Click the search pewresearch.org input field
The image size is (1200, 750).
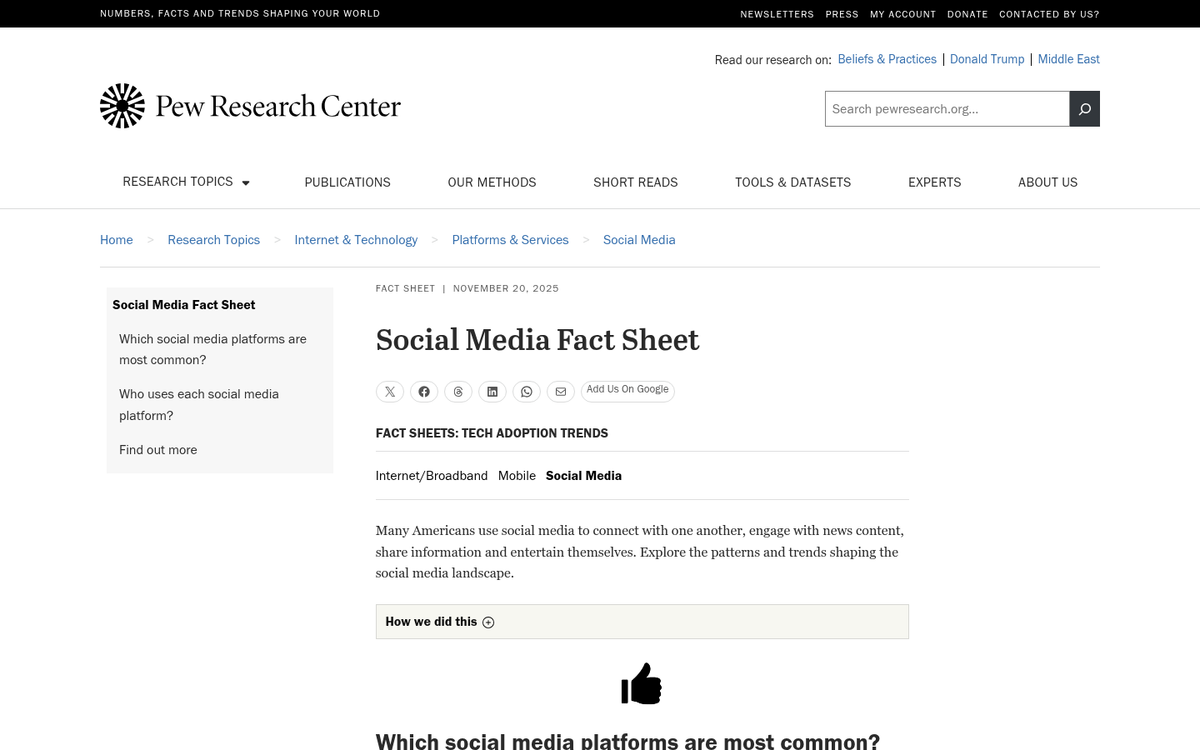coord(946,109)
